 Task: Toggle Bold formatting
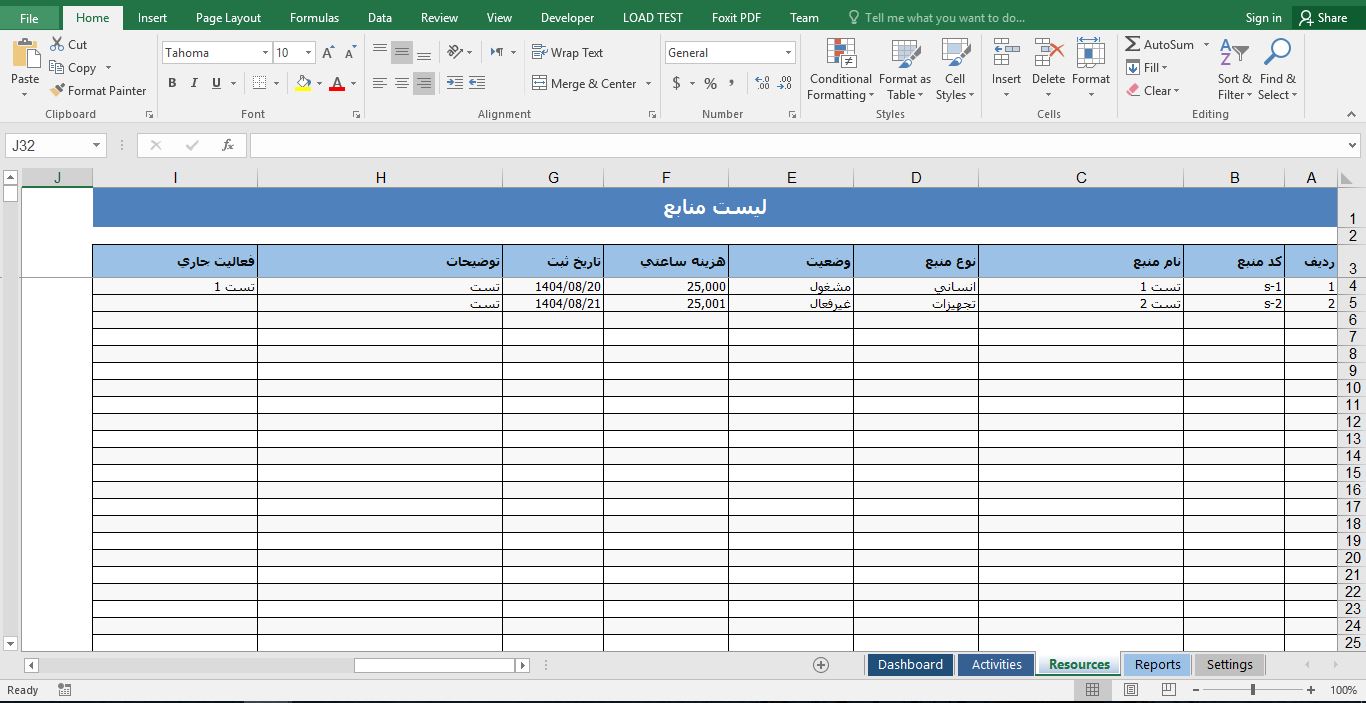tap(172, 83)
